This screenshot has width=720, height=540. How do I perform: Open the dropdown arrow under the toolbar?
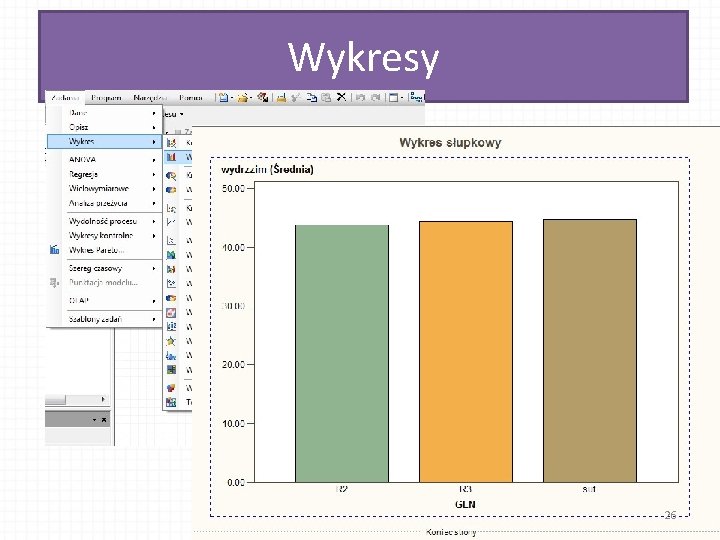tap(181, 114)
